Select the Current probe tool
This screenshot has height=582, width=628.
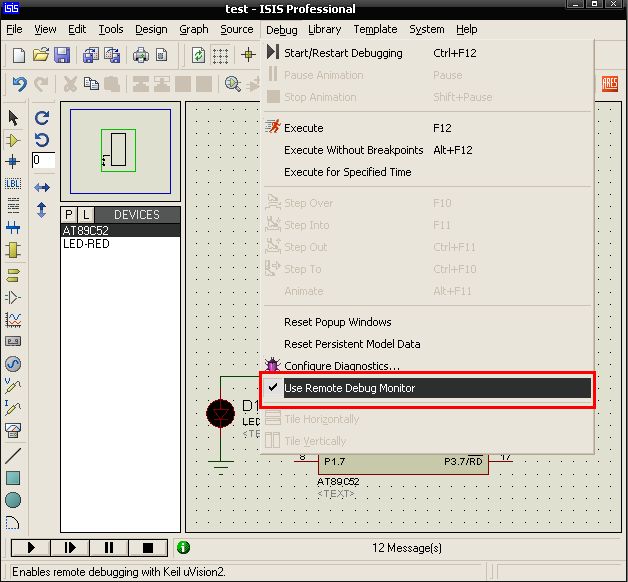(13, 408)
